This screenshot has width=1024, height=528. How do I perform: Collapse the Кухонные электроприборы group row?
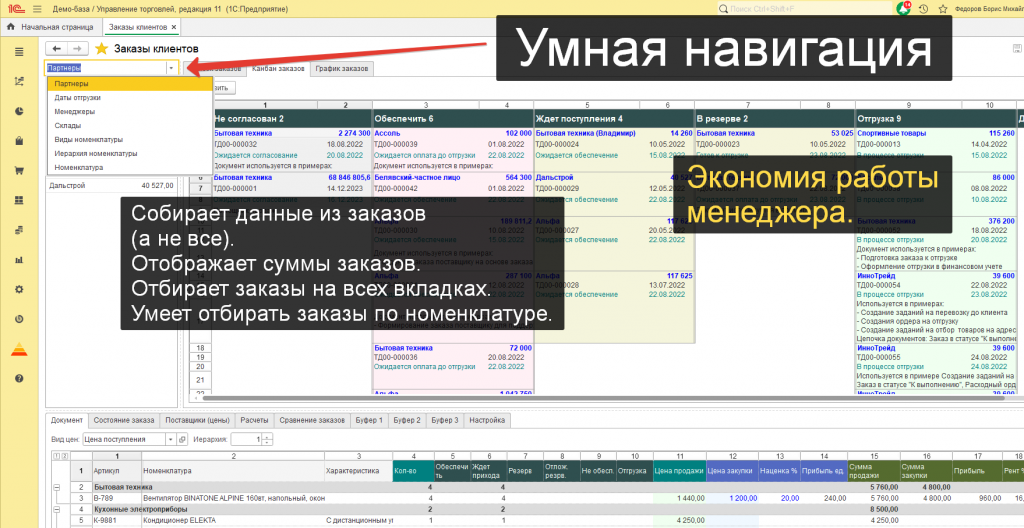(x=56, y=508)
